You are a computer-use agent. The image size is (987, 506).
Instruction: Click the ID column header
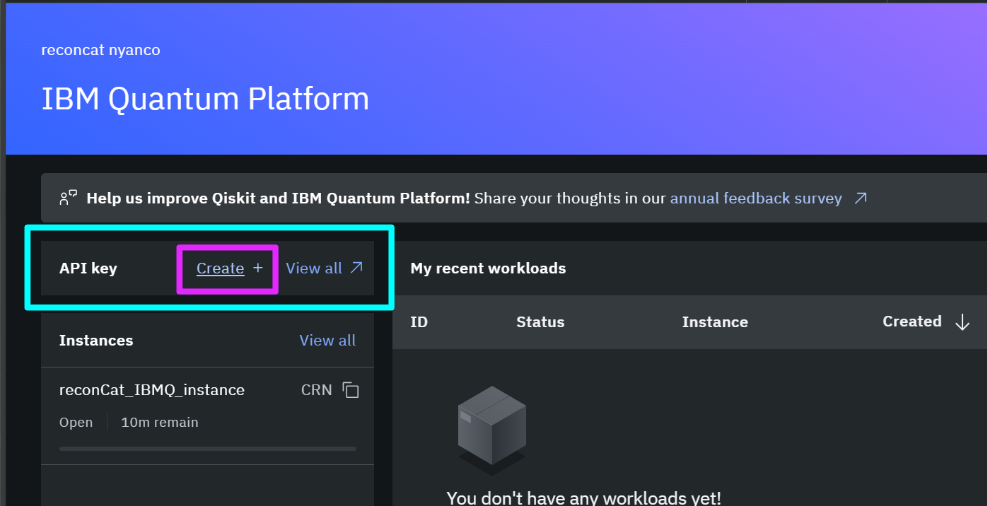(419, 322)
